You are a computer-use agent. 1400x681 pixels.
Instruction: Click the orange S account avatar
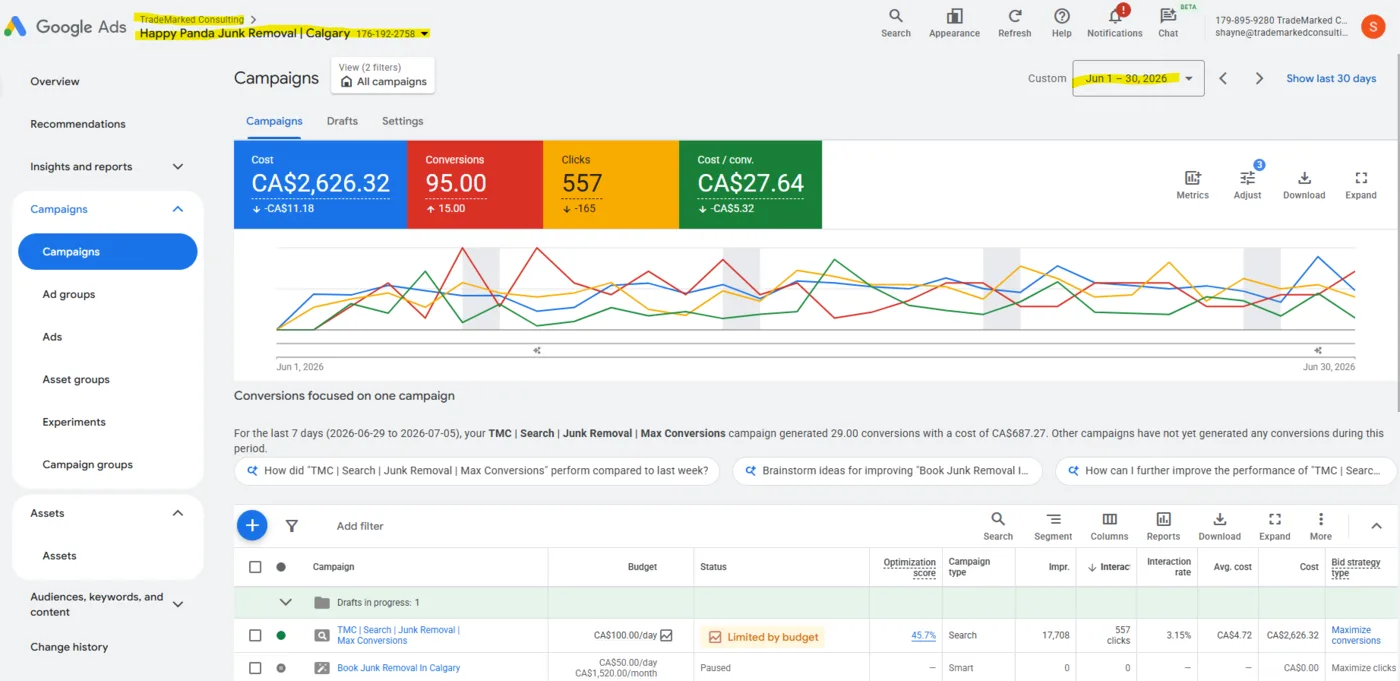pyautogui.click(x=1373, y=26)
